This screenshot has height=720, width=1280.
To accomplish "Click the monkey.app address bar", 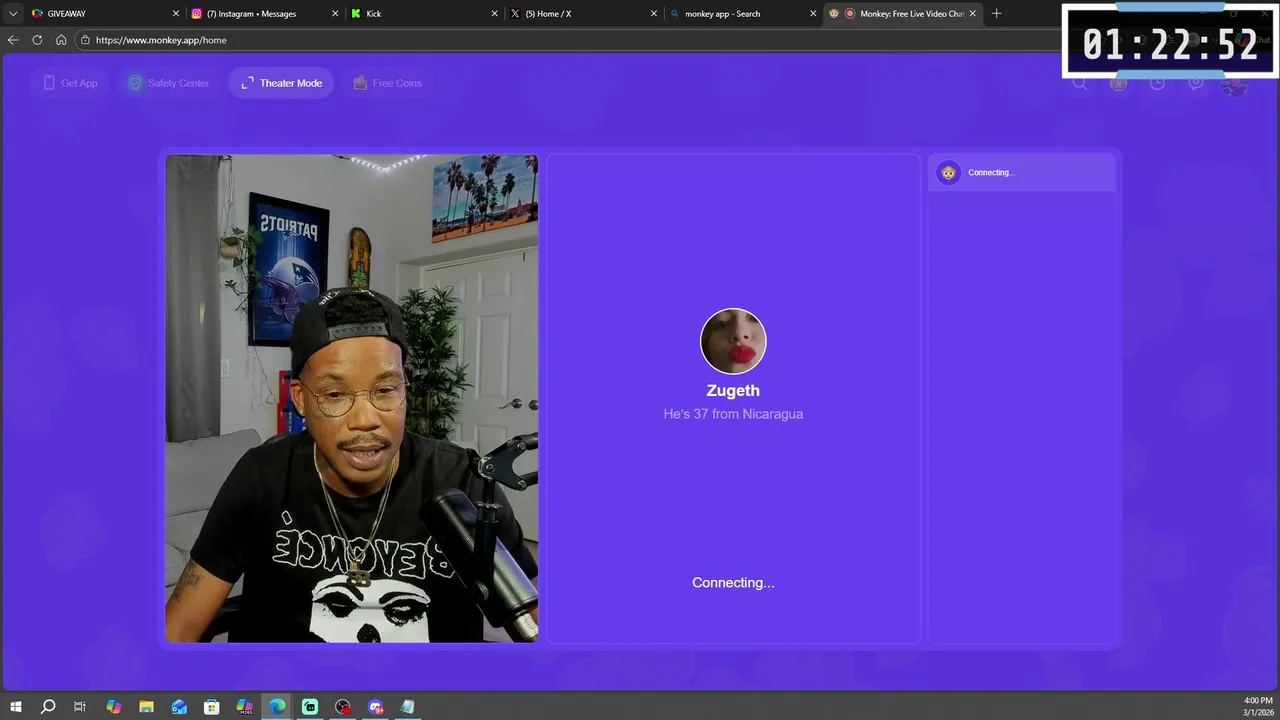I will click(570, 40).
